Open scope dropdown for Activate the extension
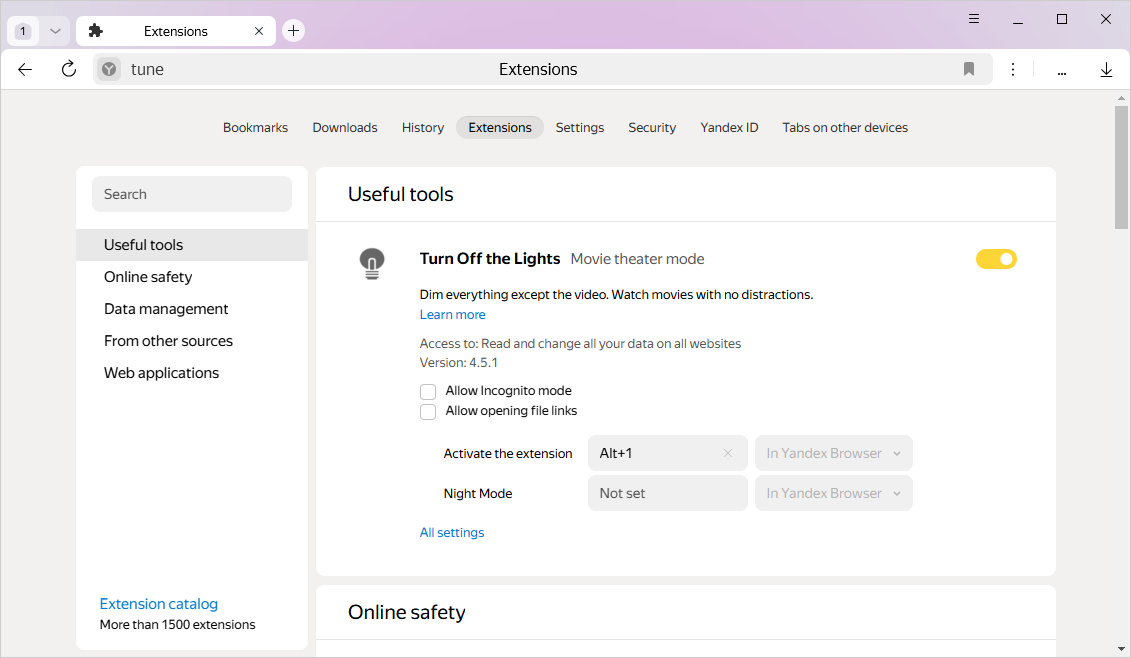This screenshot has width=1131, height=658. tap(833, 453)
